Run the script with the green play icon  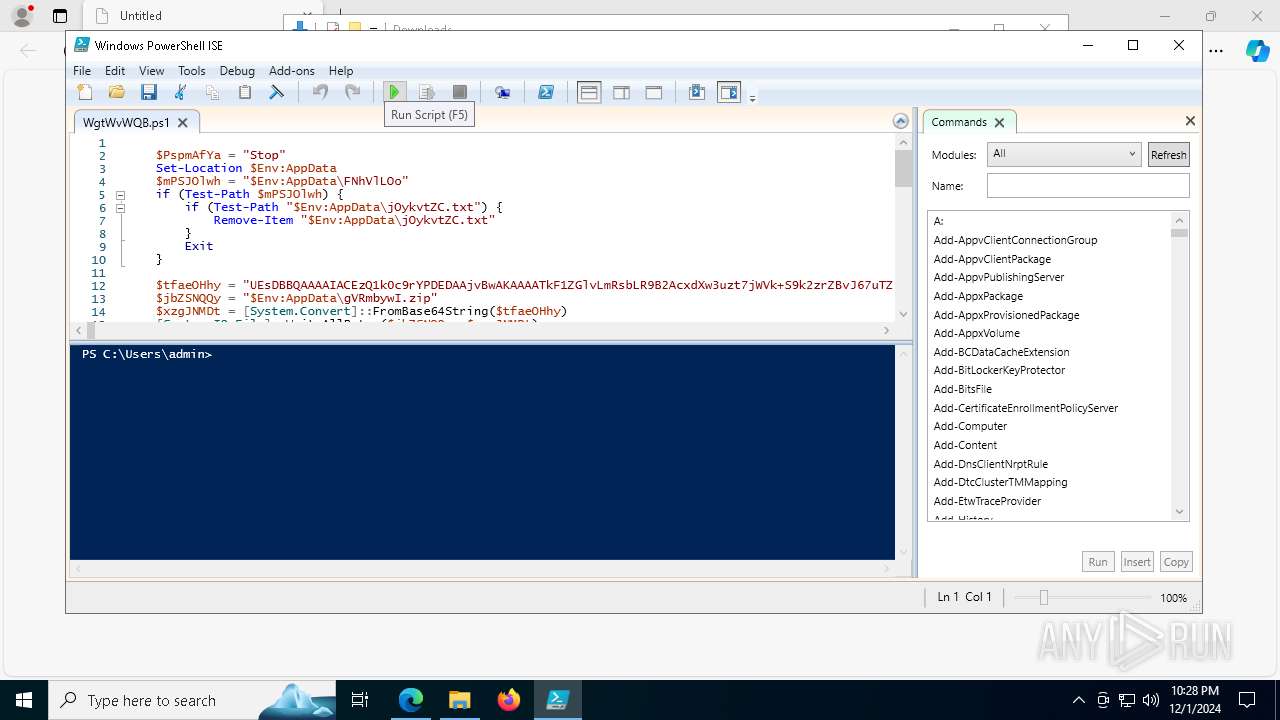point(394,92)
